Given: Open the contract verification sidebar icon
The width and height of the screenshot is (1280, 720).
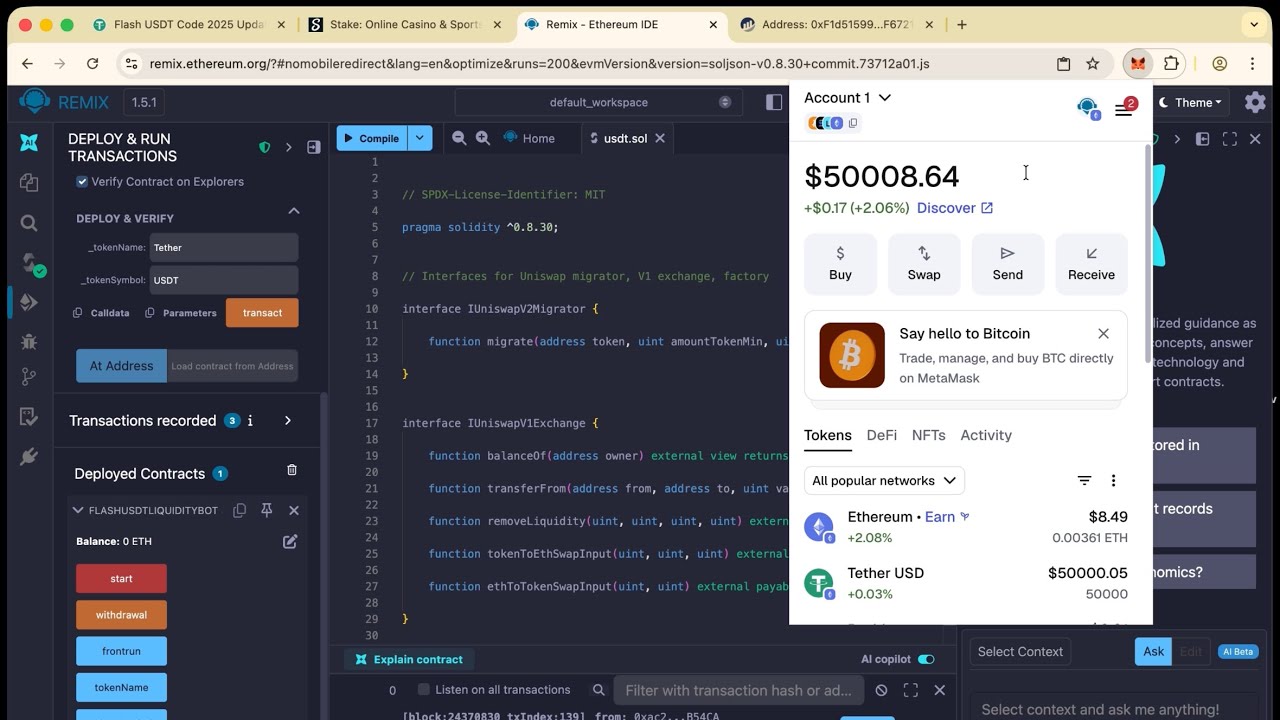Looking at the screenshot, I should coord(29,417).
